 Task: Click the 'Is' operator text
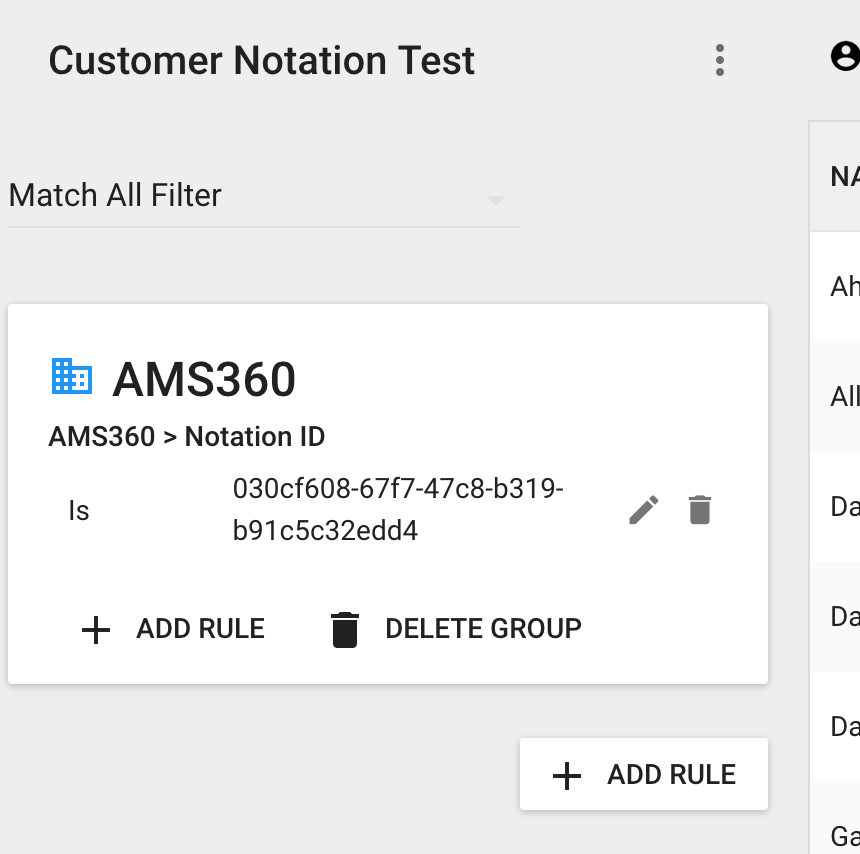pyautogui.click(x=79, y=511)
